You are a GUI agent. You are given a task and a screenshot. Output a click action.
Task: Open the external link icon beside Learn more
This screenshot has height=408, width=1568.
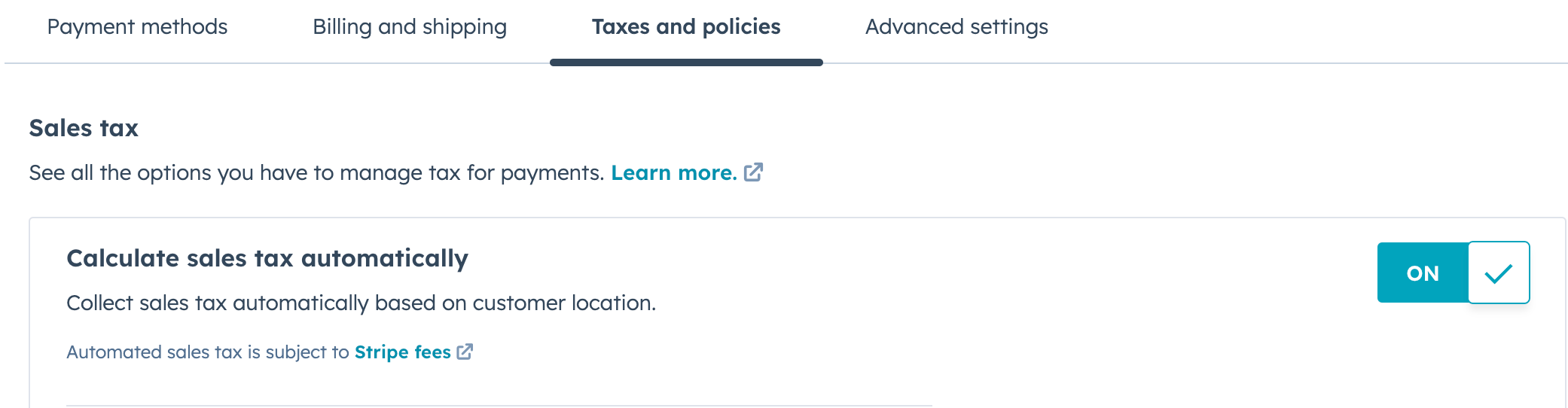[753, 172]
